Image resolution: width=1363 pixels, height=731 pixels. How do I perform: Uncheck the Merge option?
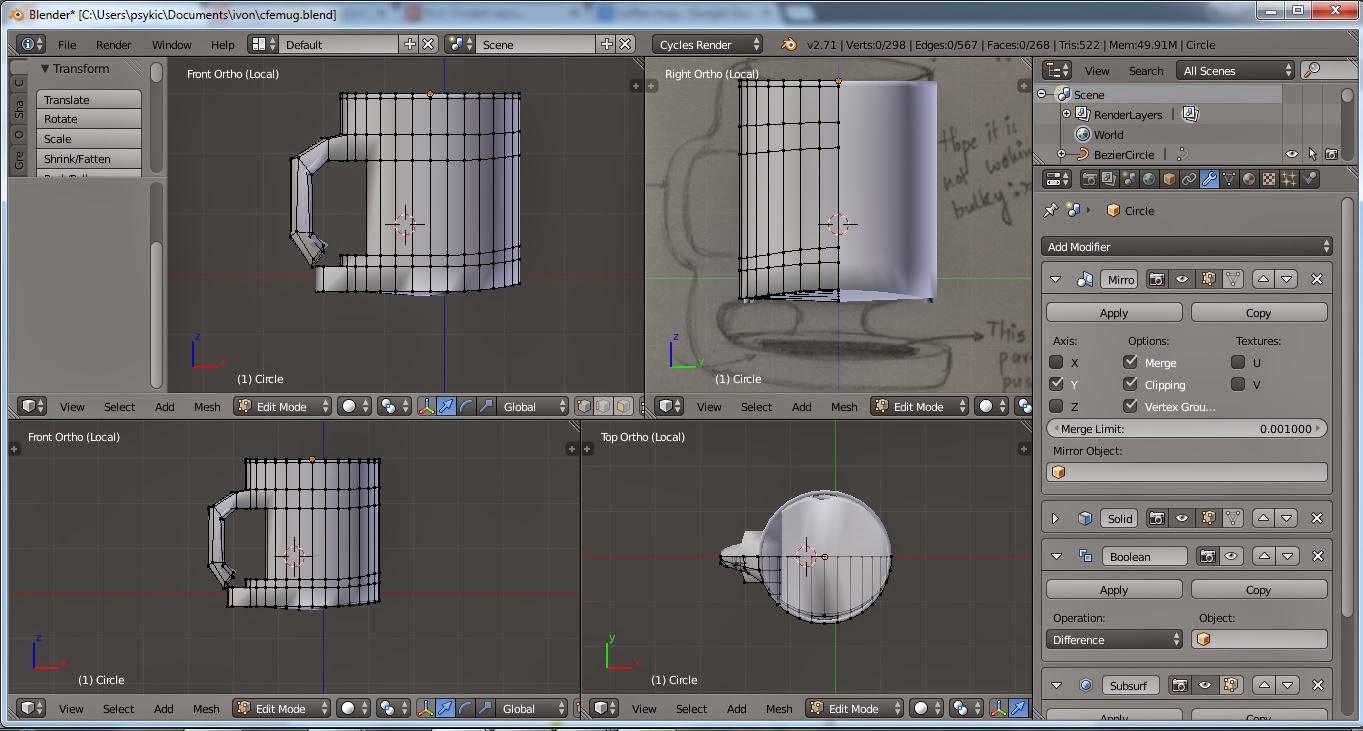tap(1130, 362)
